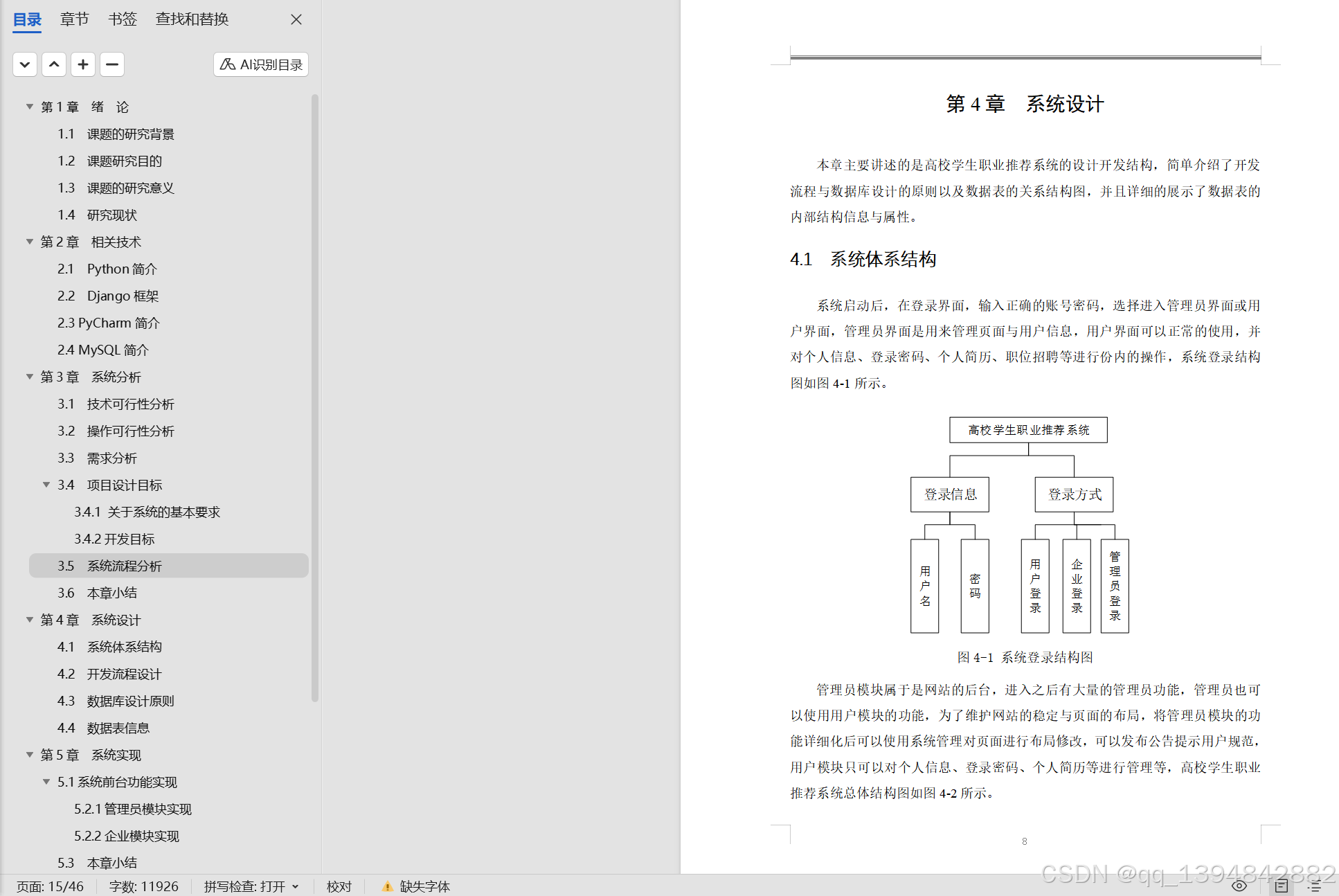Image resolution: width=1339 pixels, height=896 pixels.
Task: Switch to page layout view icon
Action: click(1282, 886)
